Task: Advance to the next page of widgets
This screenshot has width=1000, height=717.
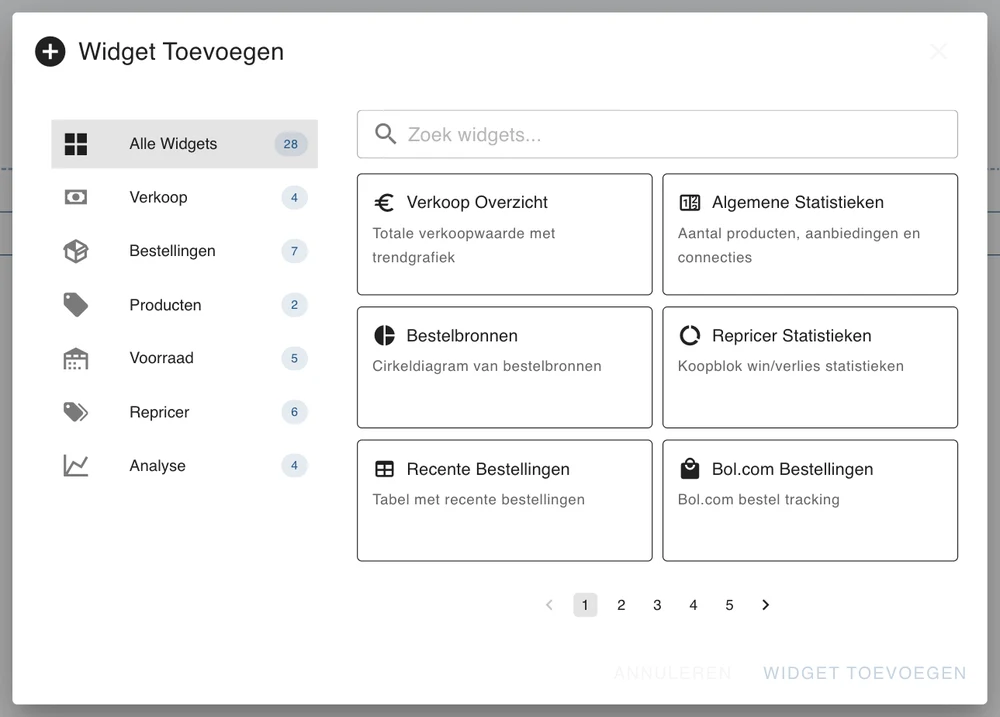Action: coord(765,605)
